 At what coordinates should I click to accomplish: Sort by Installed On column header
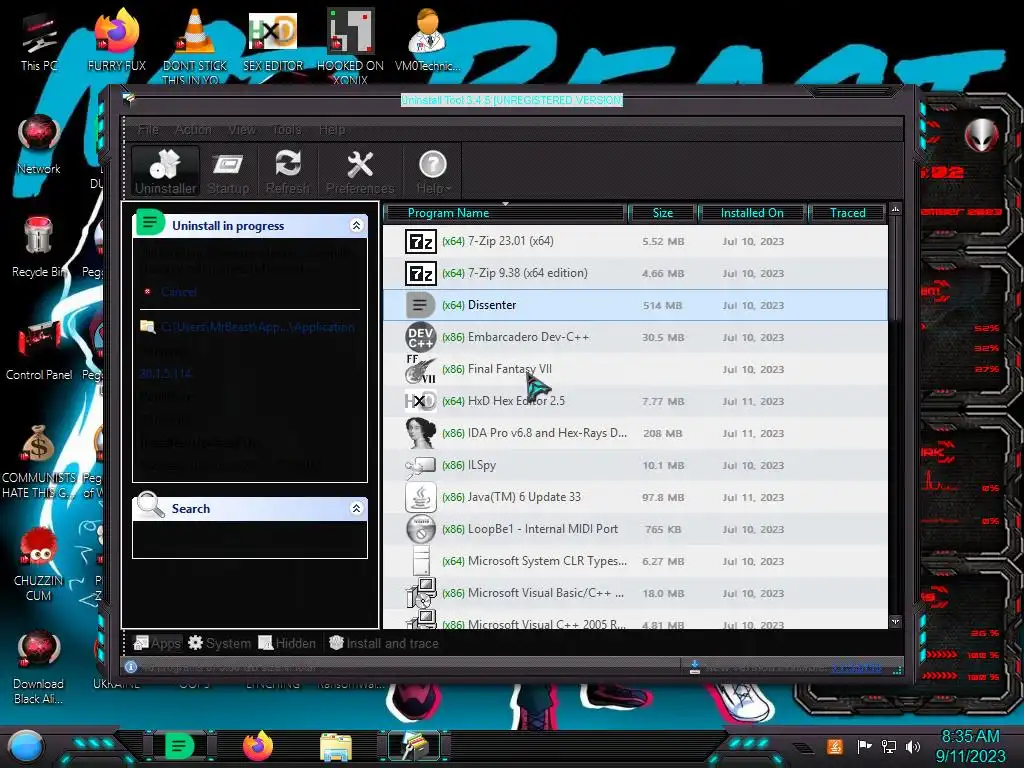click(x=752, y=213)
